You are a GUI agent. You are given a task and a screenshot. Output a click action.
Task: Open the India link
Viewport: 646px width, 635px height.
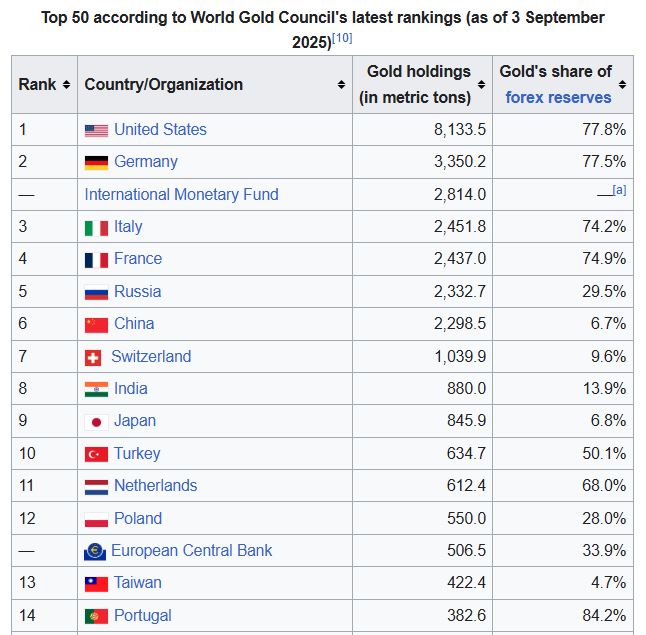(x=131, y=389)
